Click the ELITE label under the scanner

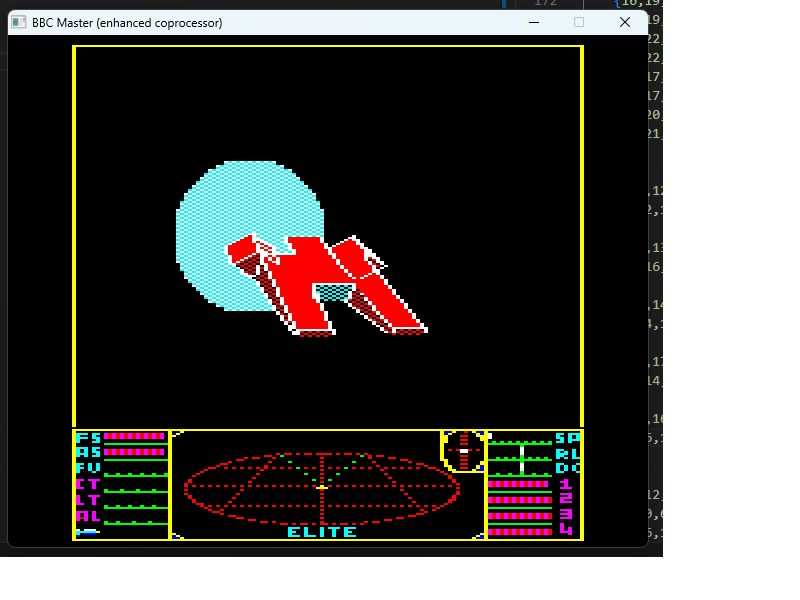pos(322,532)
